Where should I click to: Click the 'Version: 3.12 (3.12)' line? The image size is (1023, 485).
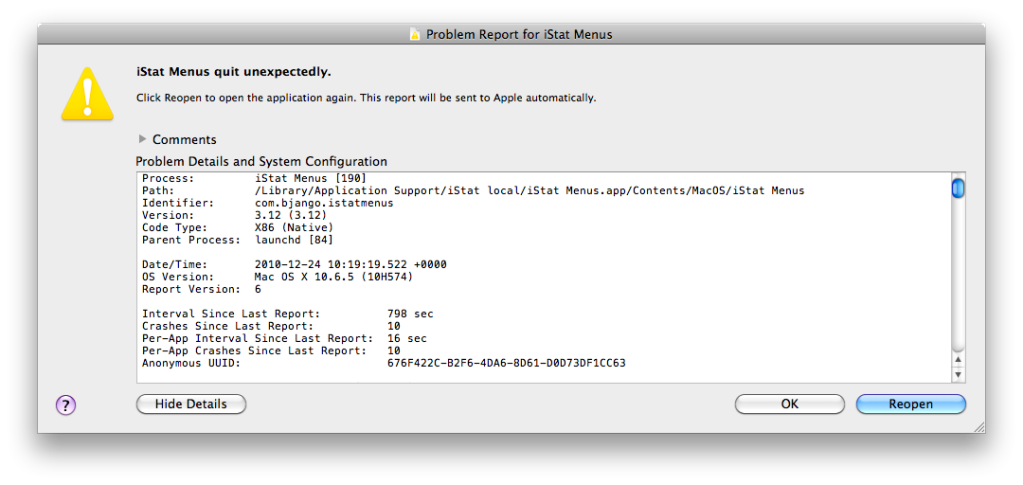click(x=234, y=215)
